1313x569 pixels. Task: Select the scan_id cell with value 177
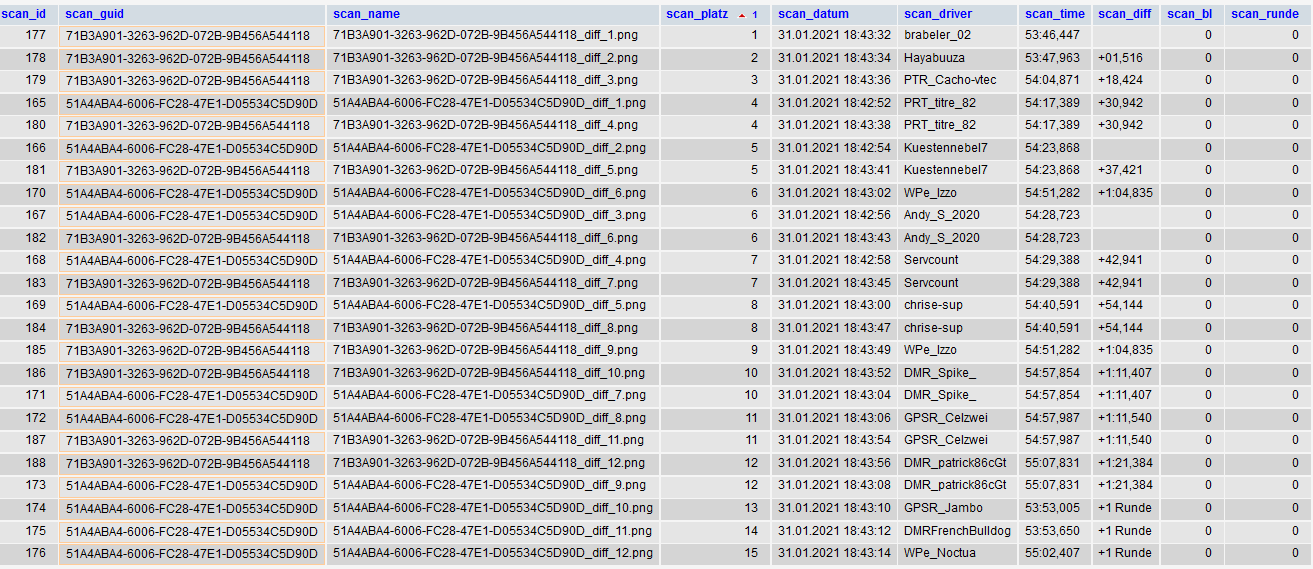pyautogui.click(x=35, y=35)
